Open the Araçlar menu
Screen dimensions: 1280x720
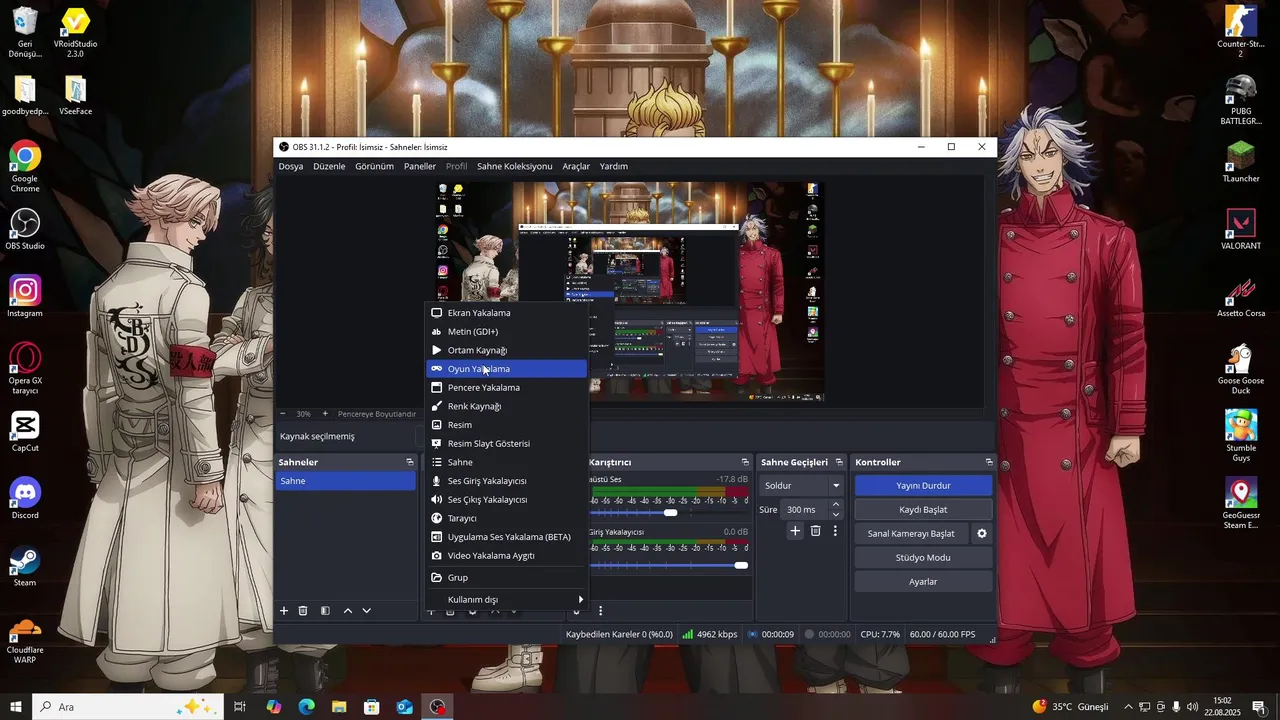coord(576,166)
